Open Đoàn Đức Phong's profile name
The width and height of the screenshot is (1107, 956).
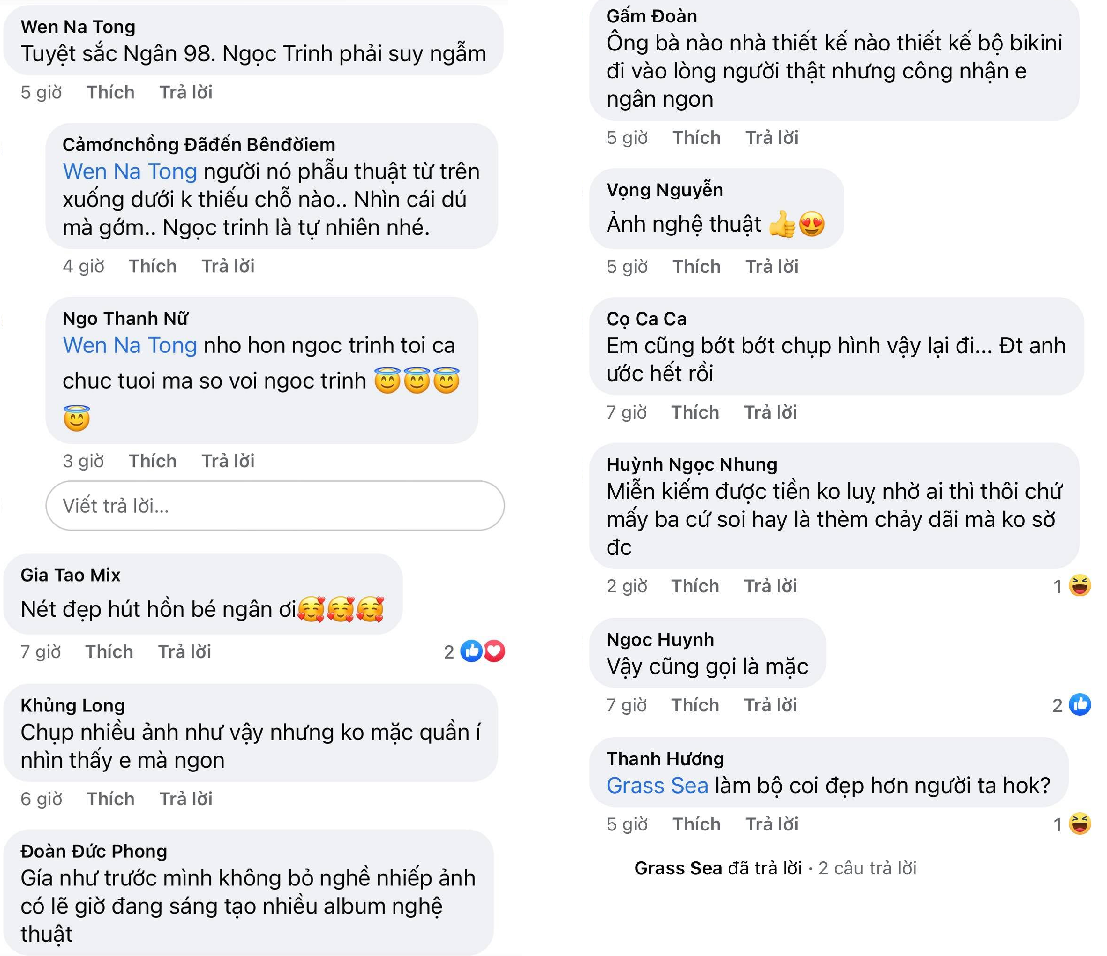(93, 852)
